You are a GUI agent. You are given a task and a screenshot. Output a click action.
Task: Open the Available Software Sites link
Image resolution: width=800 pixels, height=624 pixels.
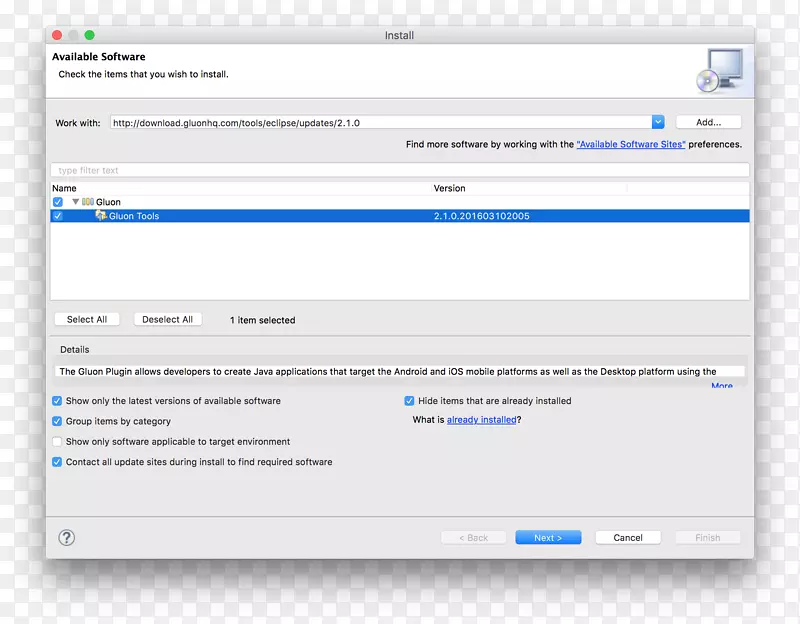coord(630,144)
